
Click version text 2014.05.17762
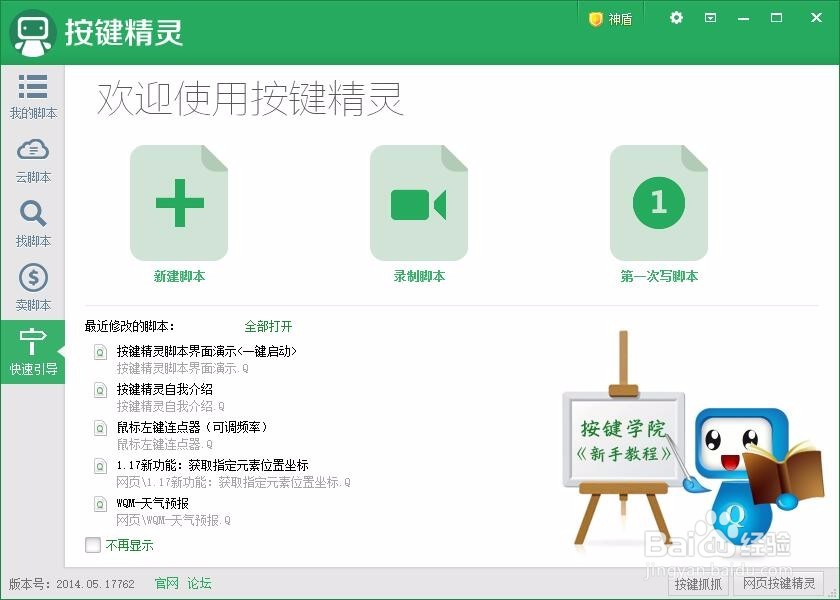click(x=95, y=584)
